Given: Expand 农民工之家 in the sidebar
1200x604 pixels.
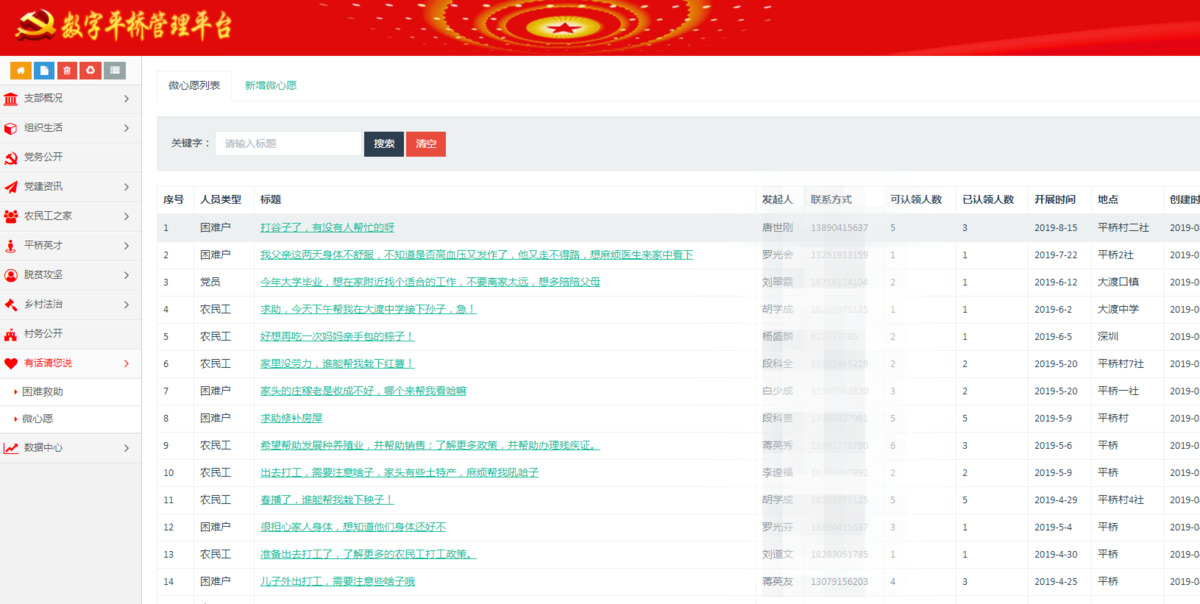Looking at the screenshot, I should 70,216.
